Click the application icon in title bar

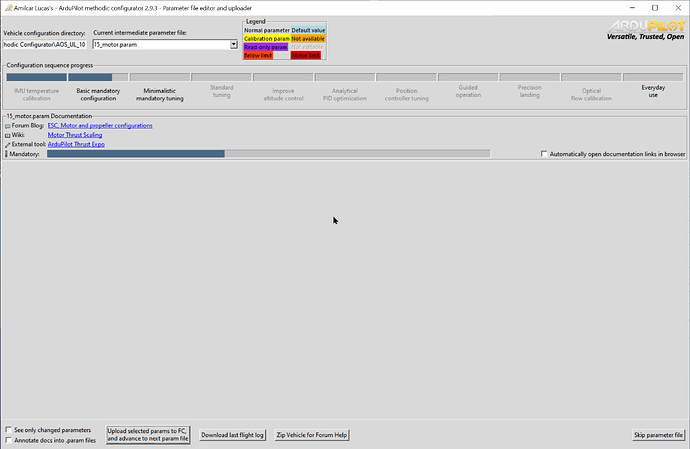point(8,7)
